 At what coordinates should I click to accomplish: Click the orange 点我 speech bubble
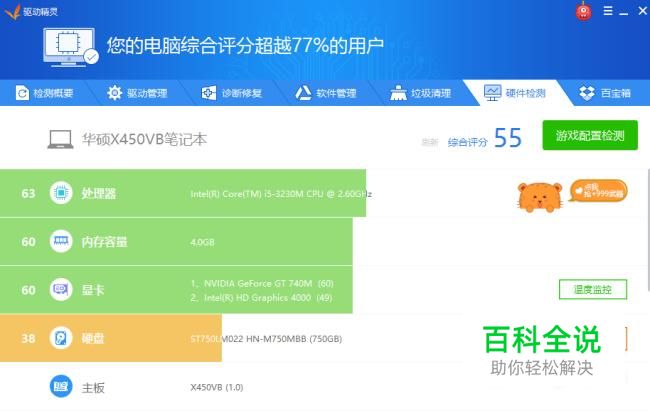[x=599, y=191]
